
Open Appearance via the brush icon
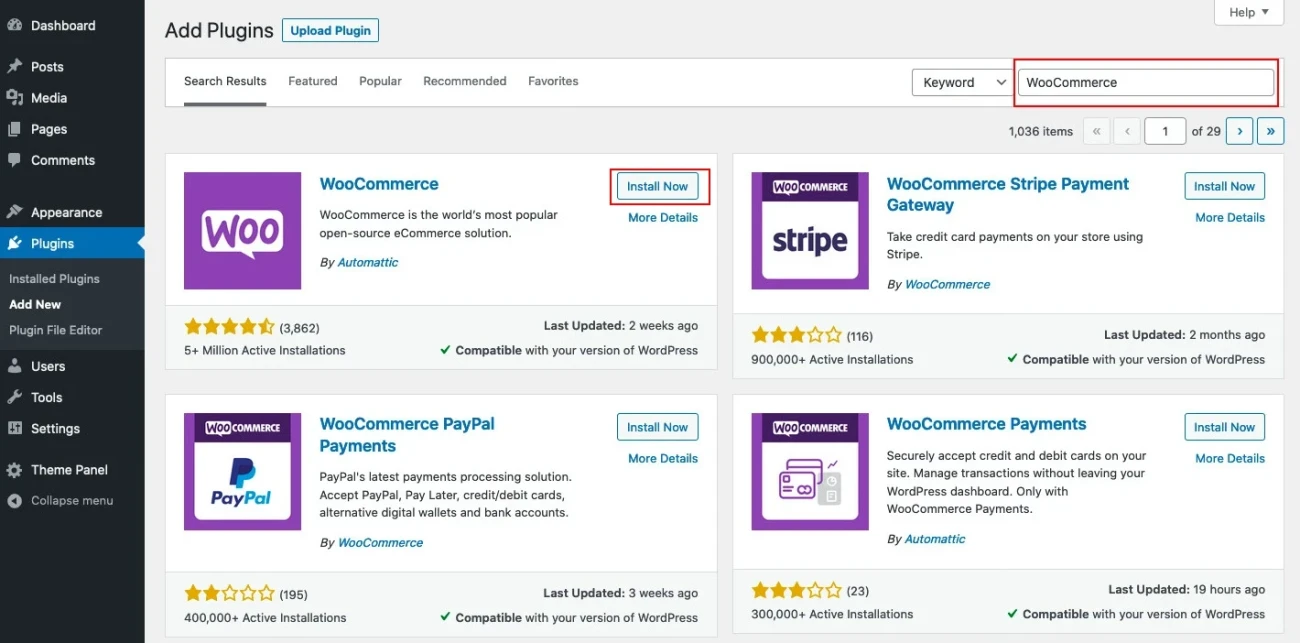pyautogui.click(x=16, y=212)
